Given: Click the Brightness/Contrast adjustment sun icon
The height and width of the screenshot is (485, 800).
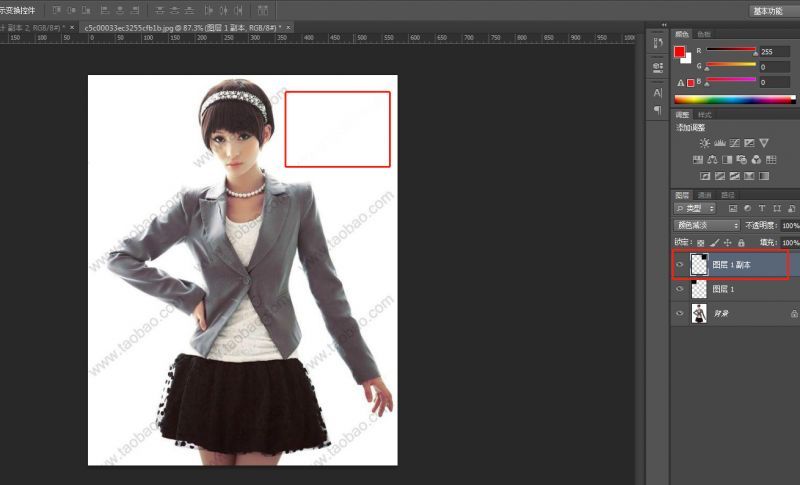Looking at the screenshot, I should coord(704,144).
